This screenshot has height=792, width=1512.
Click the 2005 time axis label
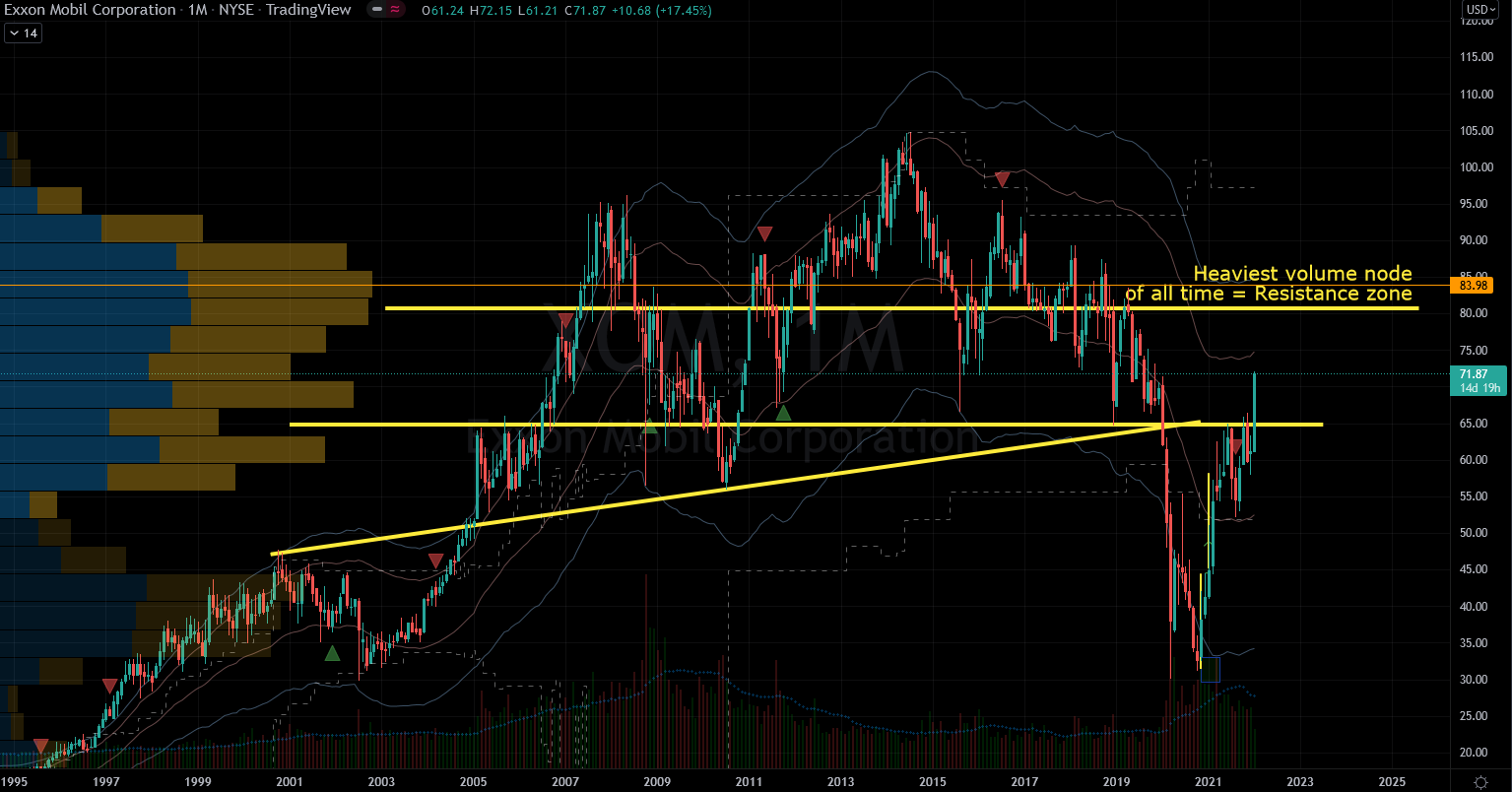pos(474,781)
